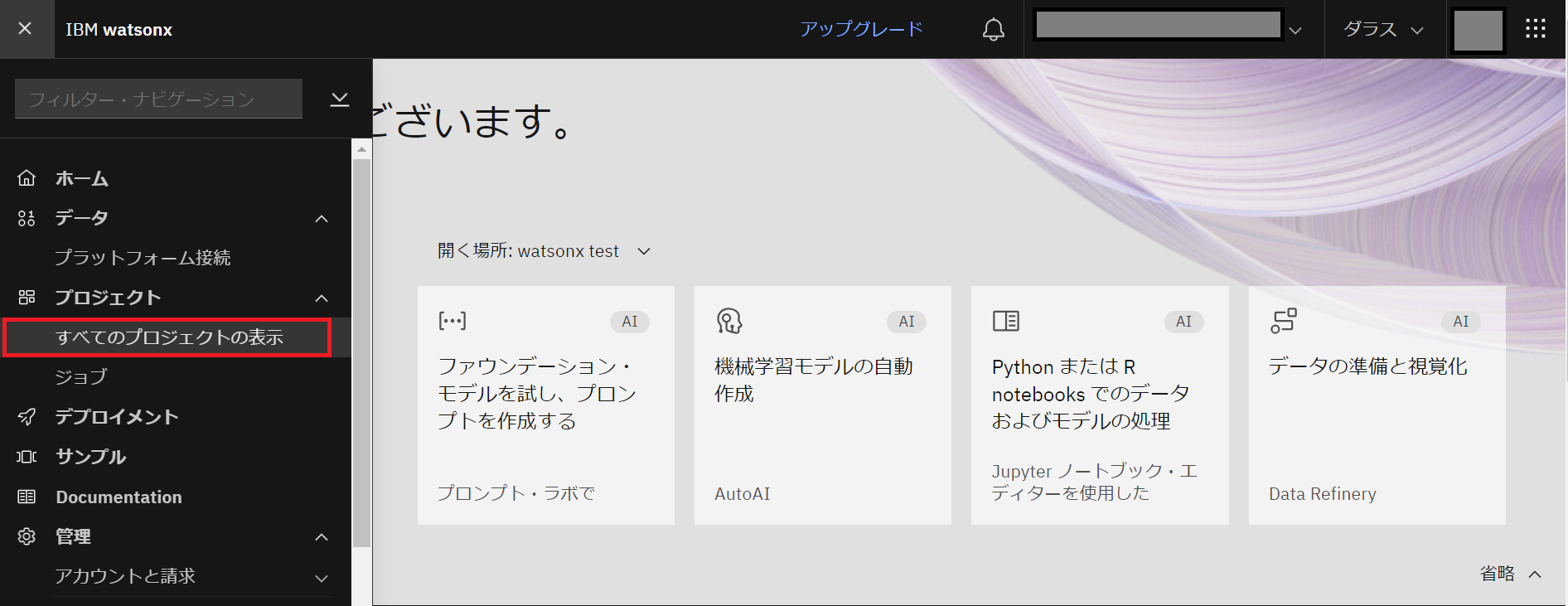Viewport: 1568px width, 606px height.
Task: Expand the アカウントと請求 submenu
Action: click(322, 578)
